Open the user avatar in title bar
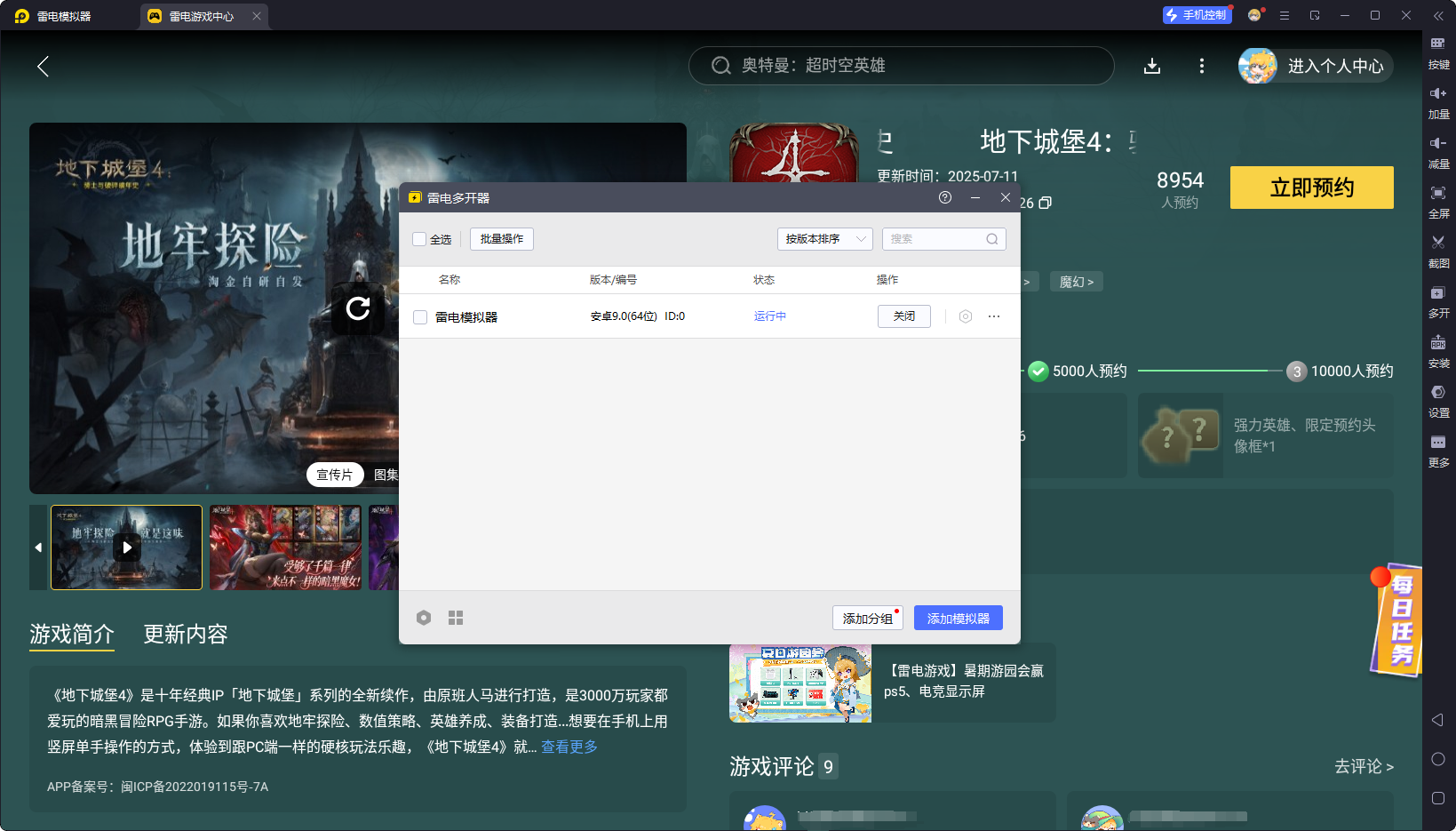Screen dimensions: 1456x831 [1254, 15]
